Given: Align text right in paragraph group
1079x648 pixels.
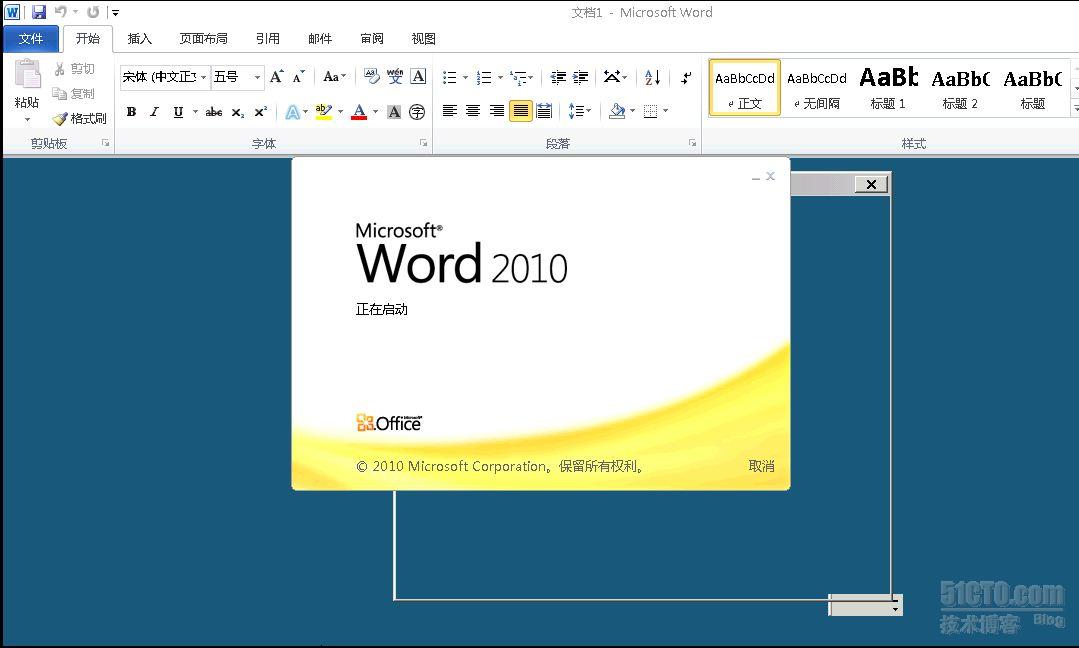Looking at the screenshot, I should [x=497, y=111].
